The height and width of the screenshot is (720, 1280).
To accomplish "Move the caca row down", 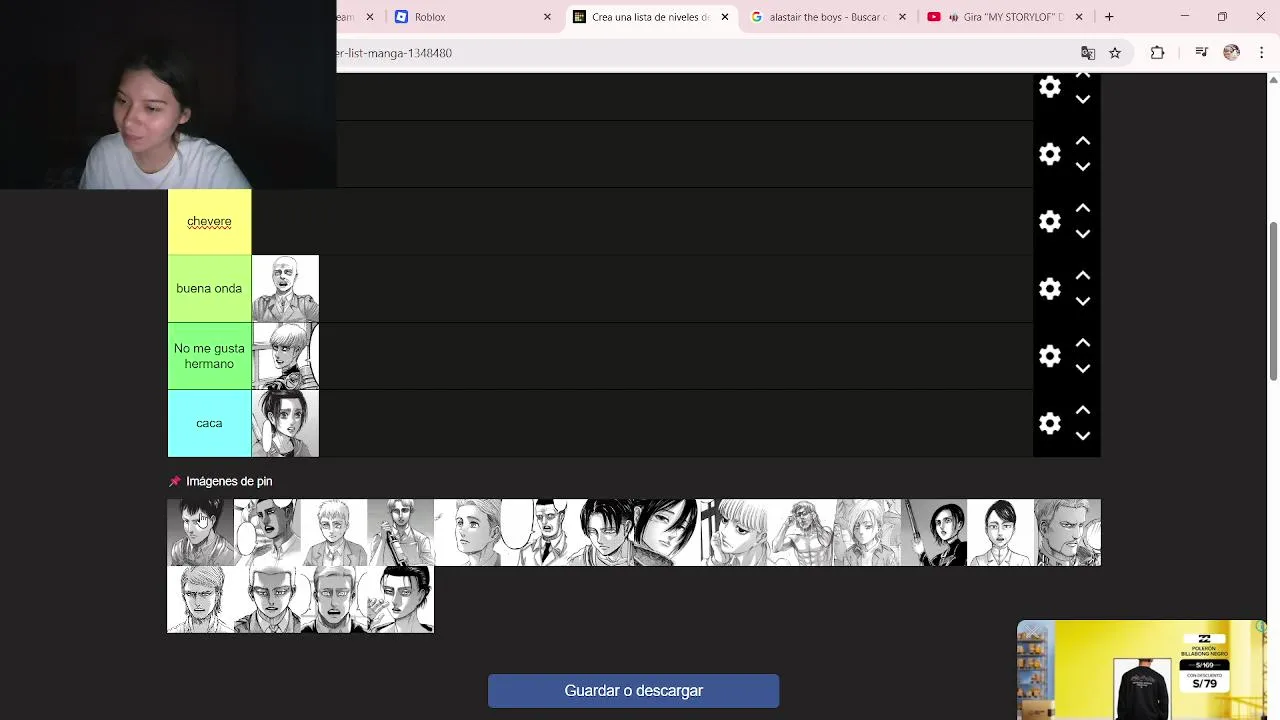I will pyautogui.click(x=1083, y=436).
